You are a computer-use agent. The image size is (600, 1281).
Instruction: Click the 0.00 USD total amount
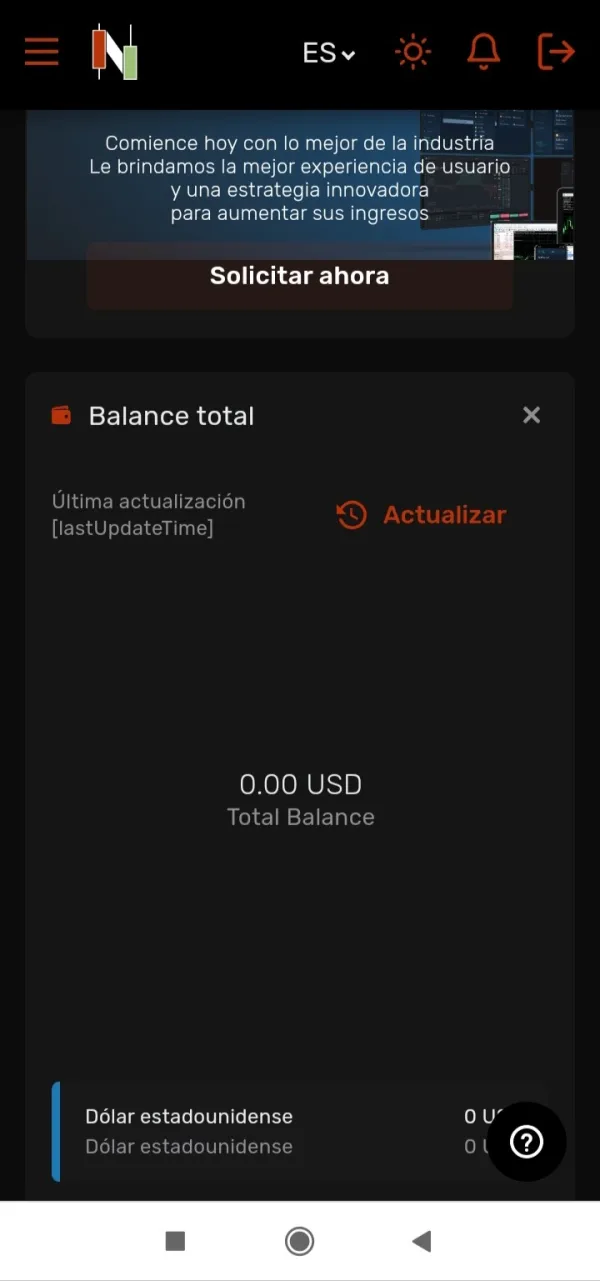300,785
